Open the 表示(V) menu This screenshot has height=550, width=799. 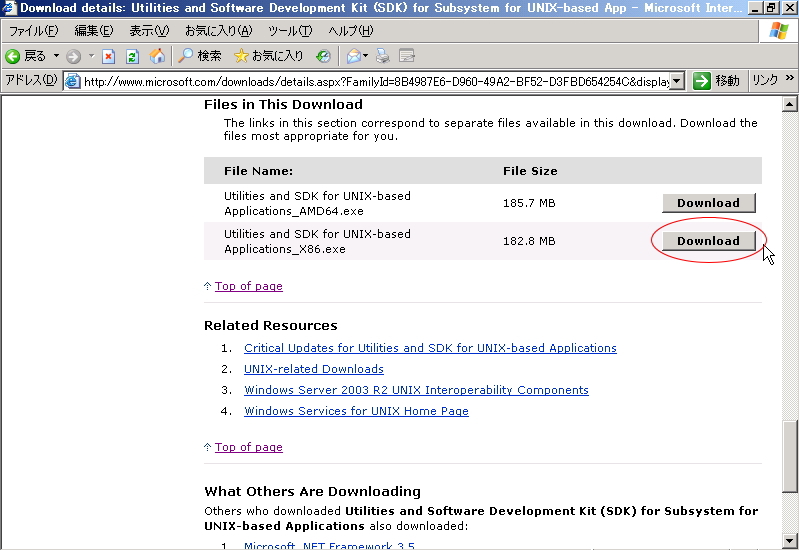tap(149, 31)
